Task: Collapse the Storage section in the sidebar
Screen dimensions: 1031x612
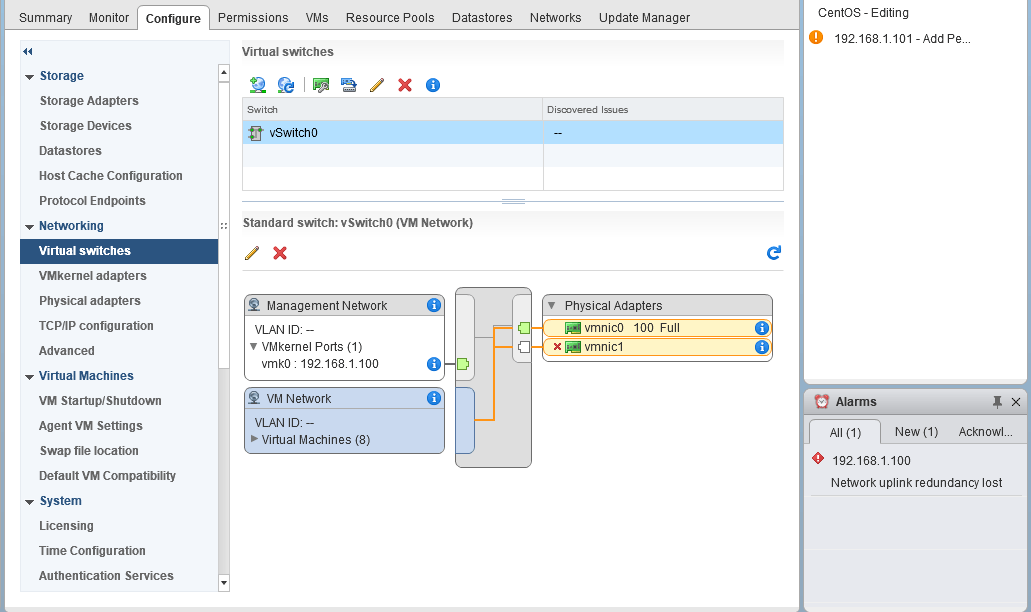Action: pos(30,75)
